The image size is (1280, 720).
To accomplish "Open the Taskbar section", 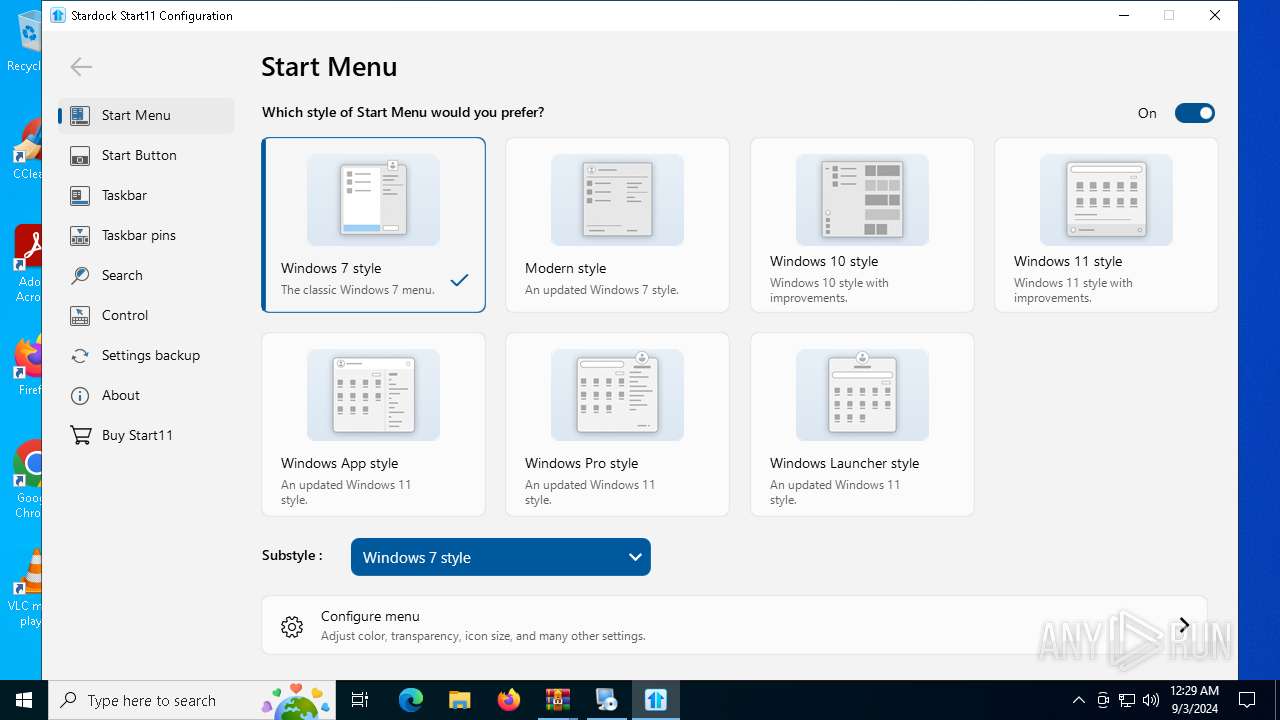I will [x=146, y=195].
